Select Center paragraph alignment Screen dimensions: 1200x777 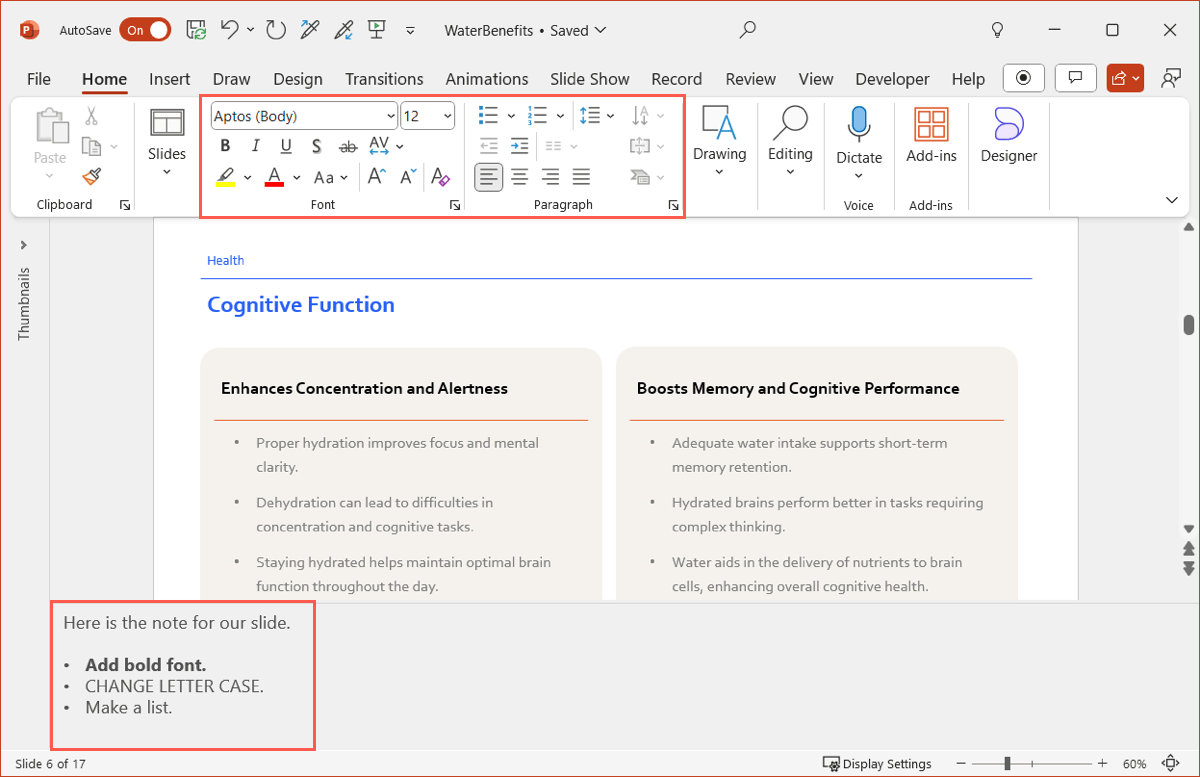[520, 177]
